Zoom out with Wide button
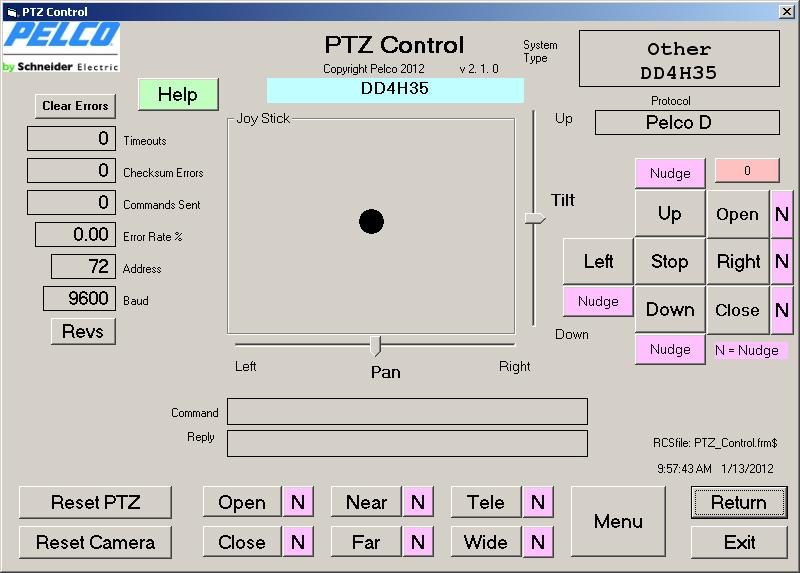This screenshot has height=573, width=800. (486, 542)
